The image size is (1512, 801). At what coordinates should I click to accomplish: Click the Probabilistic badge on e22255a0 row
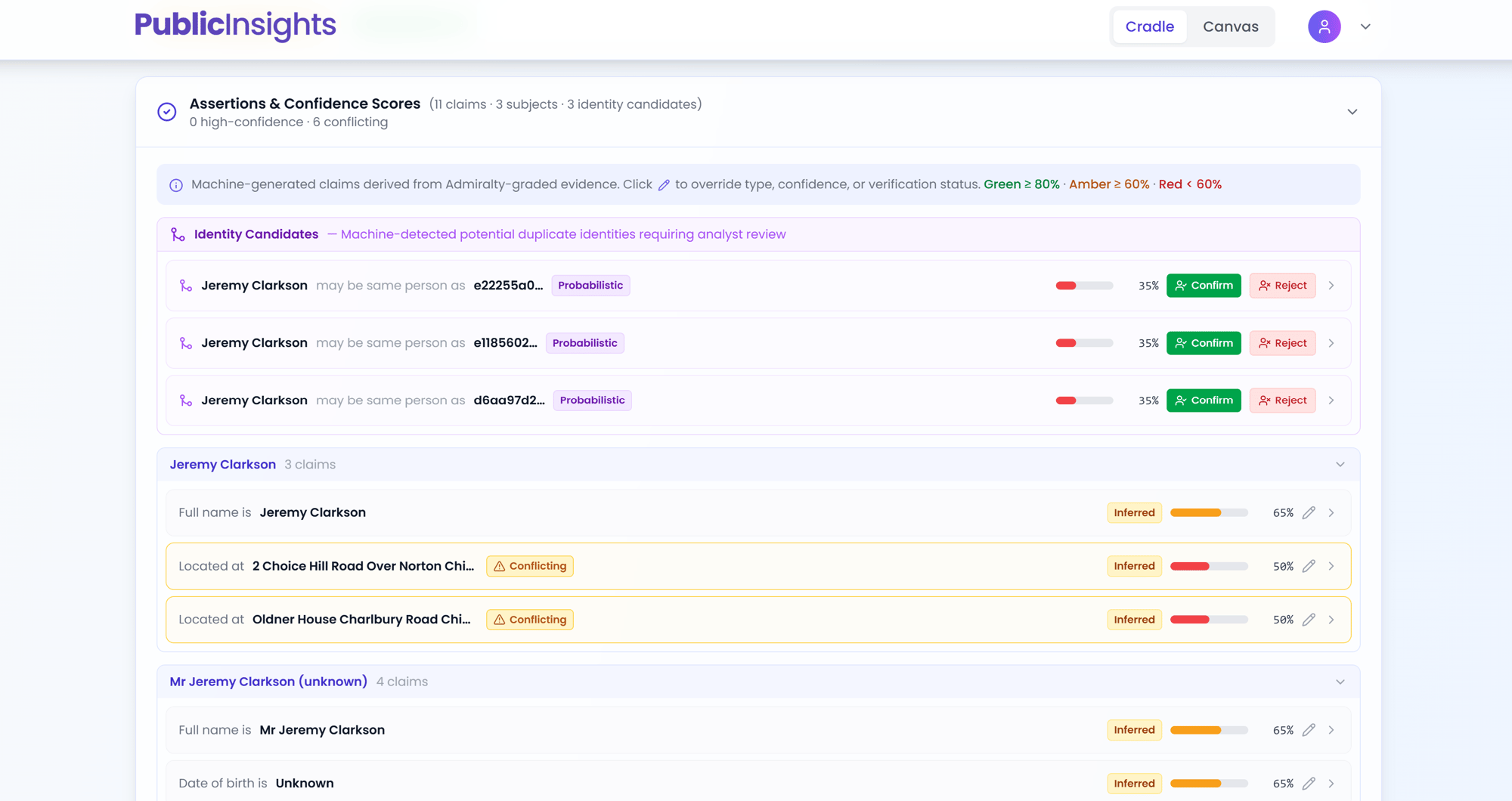[590, 286]
